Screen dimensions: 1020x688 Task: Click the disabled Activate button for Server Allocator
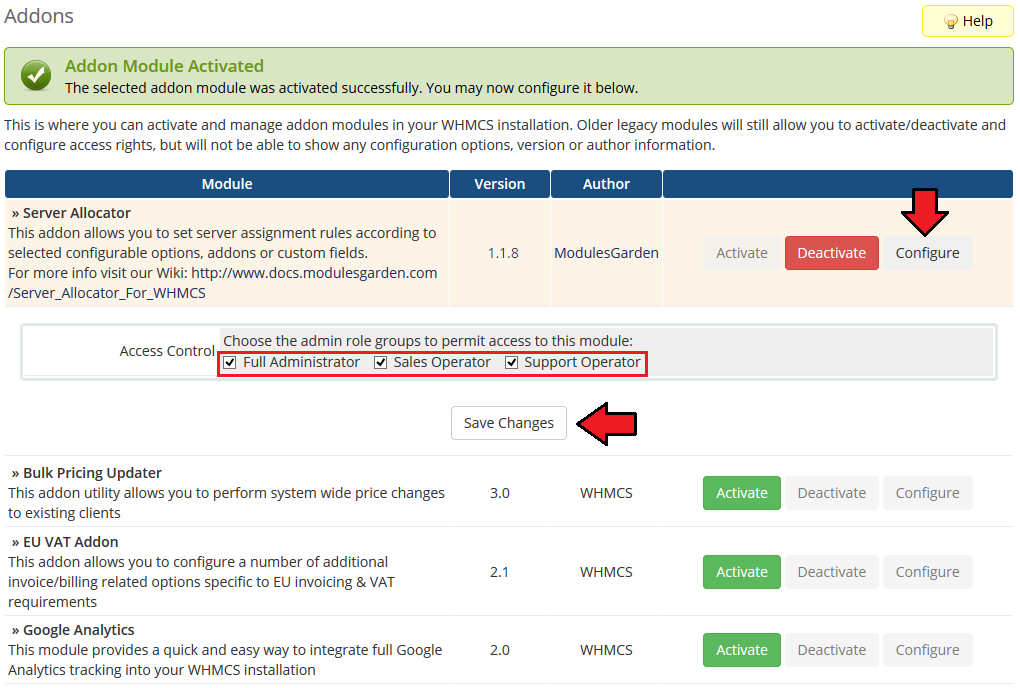[742, 253]
